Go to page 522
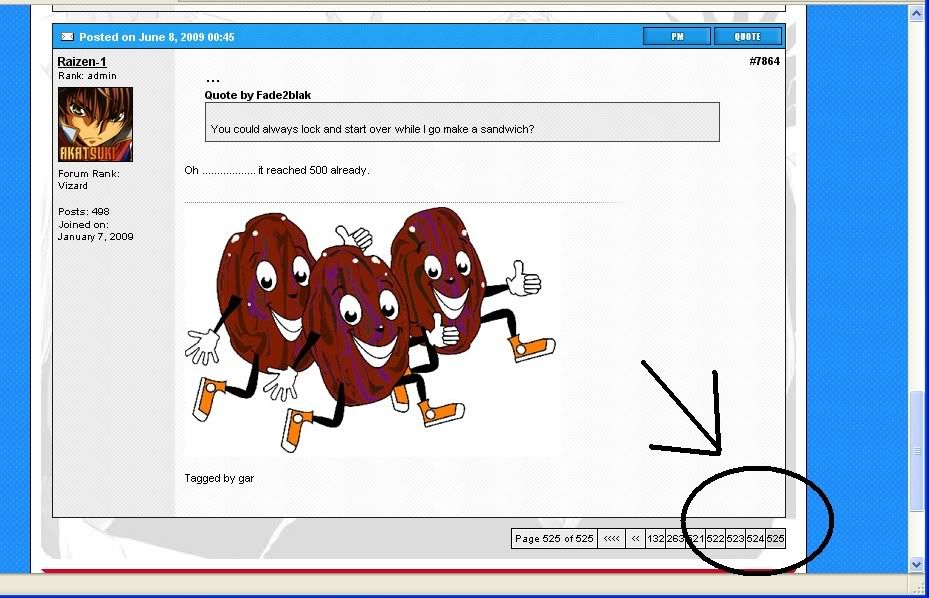This screenshot has width=929, height=598. [715, 538]
